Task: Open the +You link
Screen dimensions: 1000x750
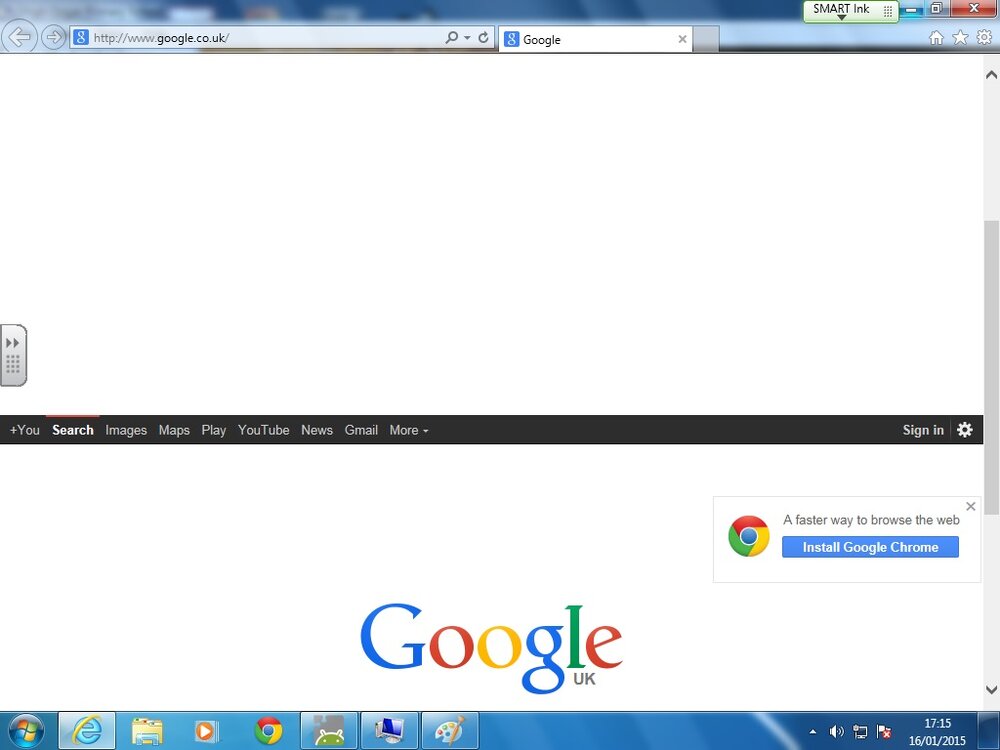Action: click(24, 430)
